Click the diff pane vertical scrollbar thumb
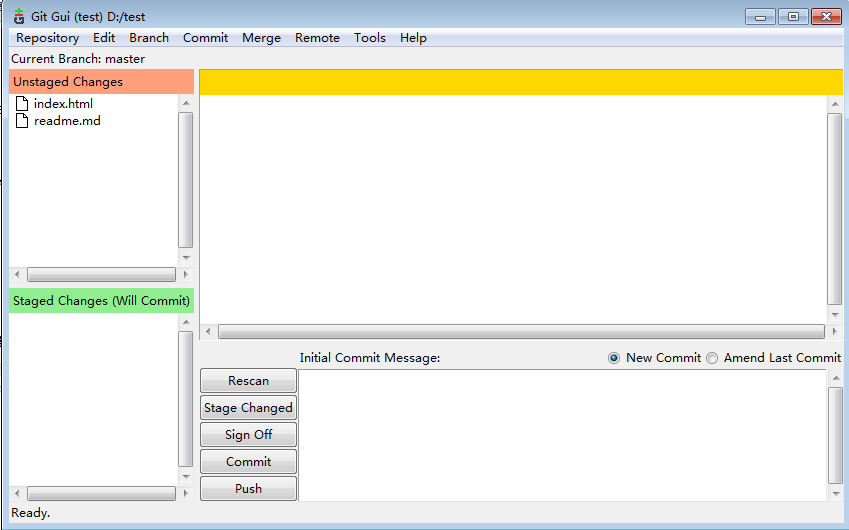The height and width of the screenshot is (530, 849). coord(835,210)
